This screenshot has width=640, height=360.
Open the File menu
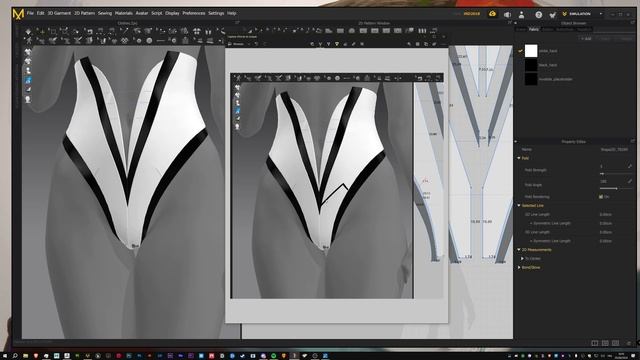tap(30, 13)
